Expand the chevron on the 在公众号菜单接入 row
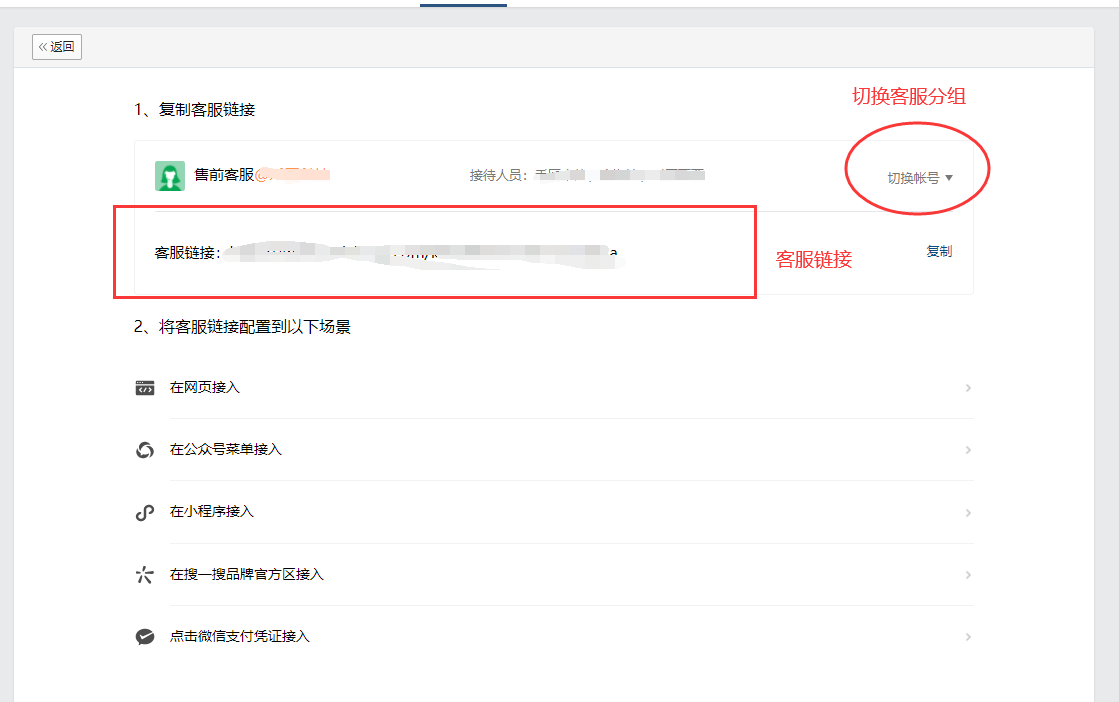The image size is (1119, 702). tap(967, 450)
